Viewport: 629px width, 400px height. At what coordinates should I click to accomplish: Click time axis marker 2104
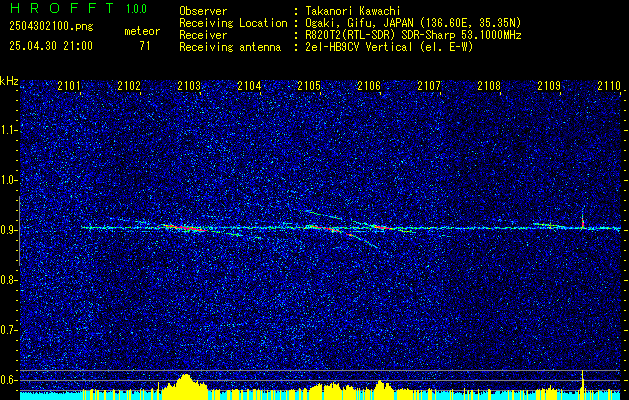[x=249, y=85]
